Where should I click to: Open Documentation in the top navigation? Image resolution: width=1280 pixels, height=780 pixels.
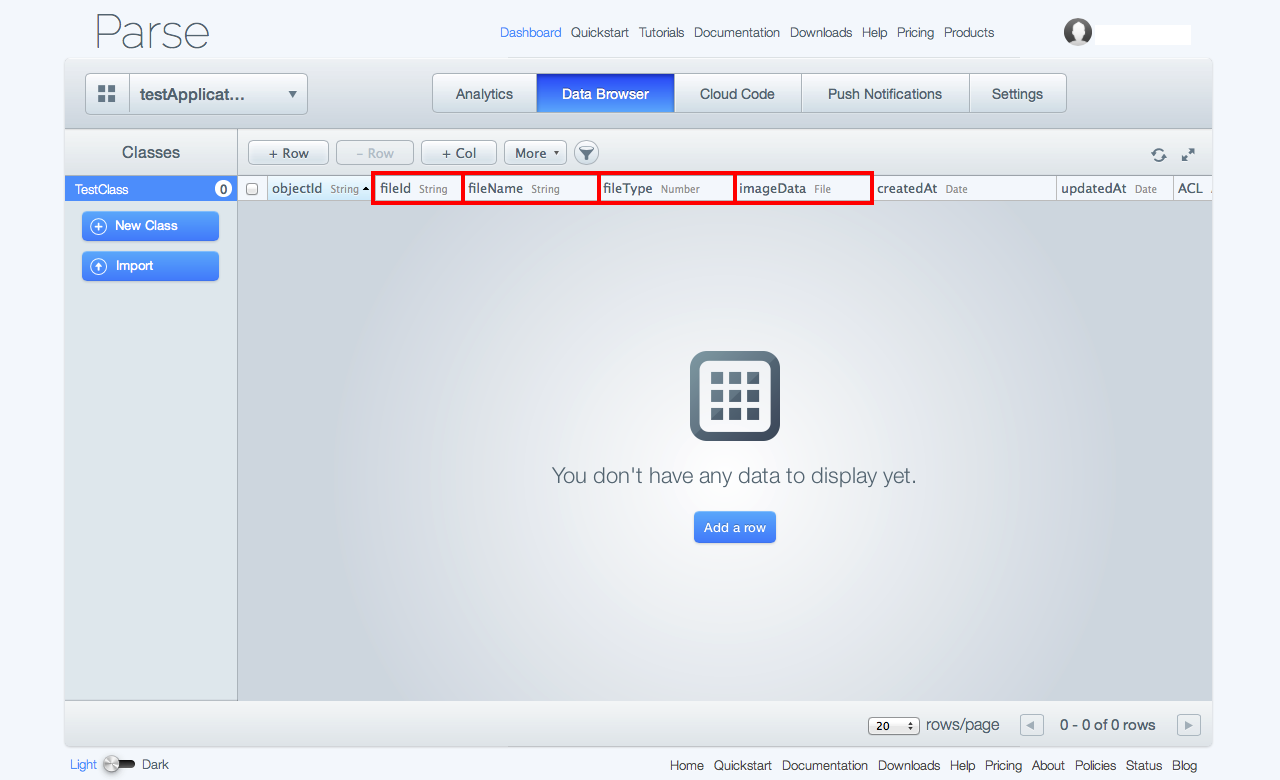737,32
